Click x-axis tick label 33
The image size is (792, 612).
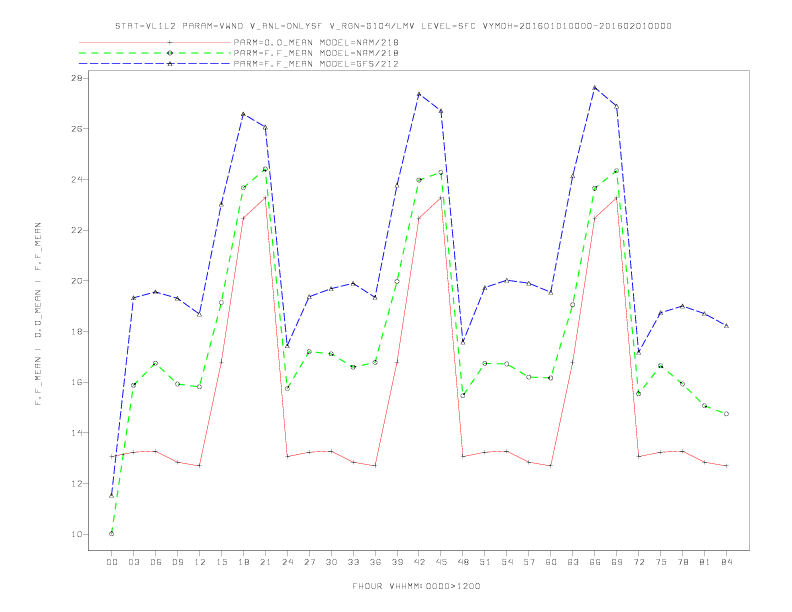pyautogui.click(x=353, y=562)
